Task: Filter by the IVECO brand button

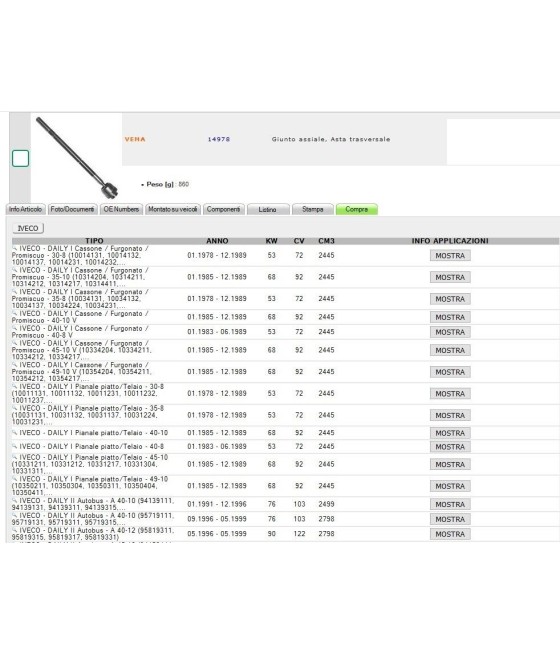Action: 28,228
